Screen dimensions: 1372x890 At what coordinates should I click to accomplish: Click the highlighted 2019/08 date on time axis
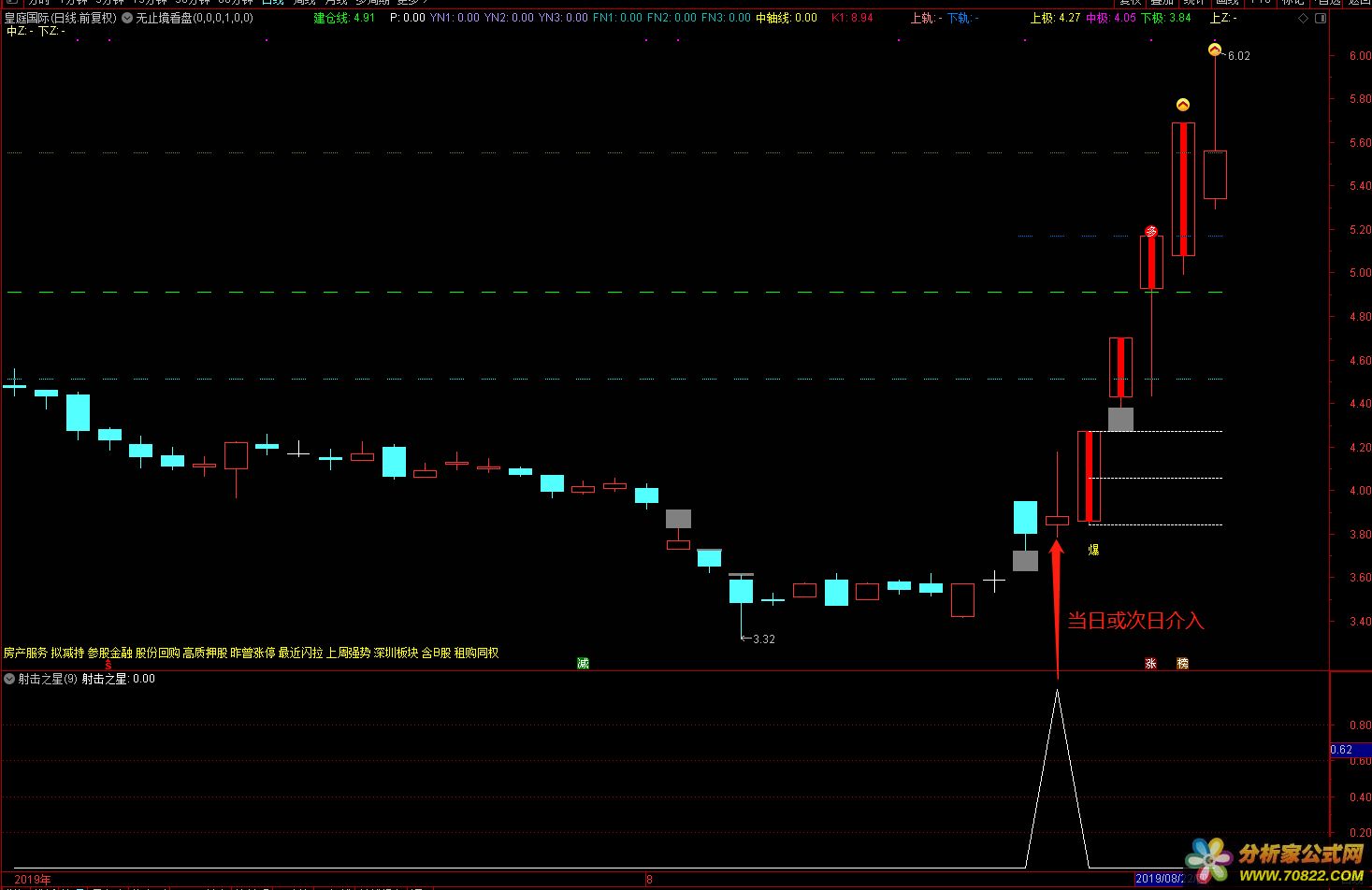point(1159,880)
